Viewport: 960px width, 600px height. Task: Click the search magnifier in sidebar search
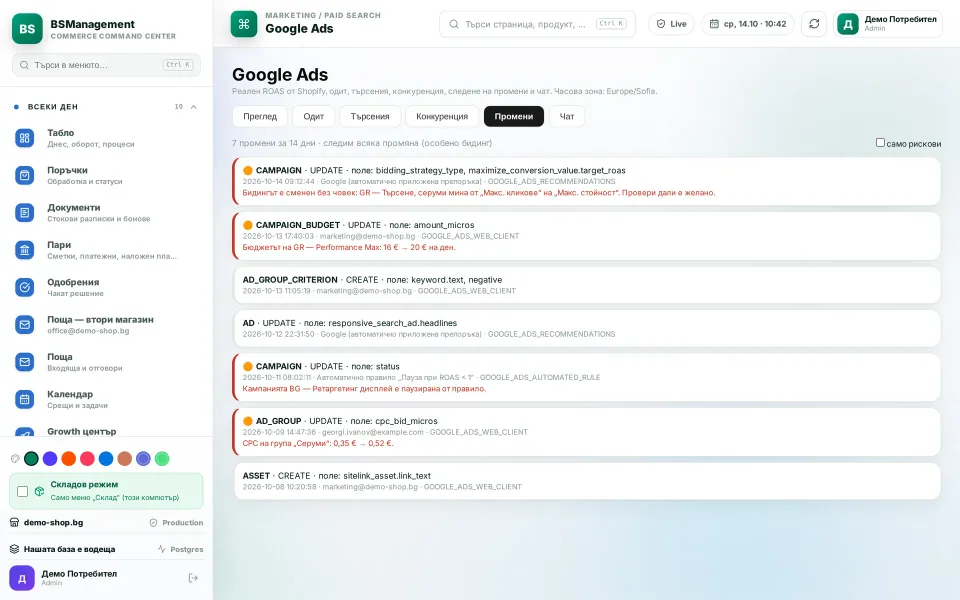[x=24, y=65]
